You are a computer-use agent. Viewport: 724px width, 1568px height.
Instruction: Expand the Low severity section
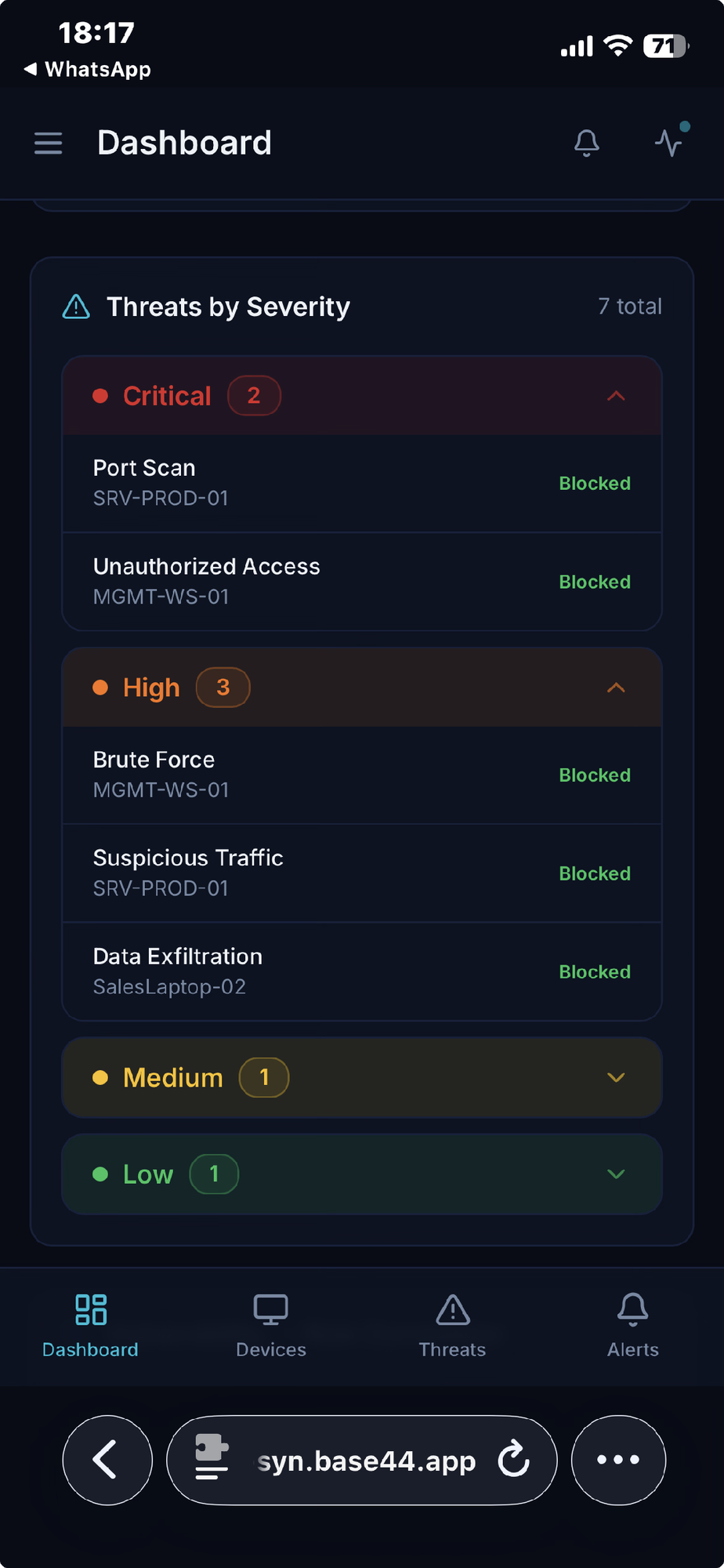[x=616, y=1174]
